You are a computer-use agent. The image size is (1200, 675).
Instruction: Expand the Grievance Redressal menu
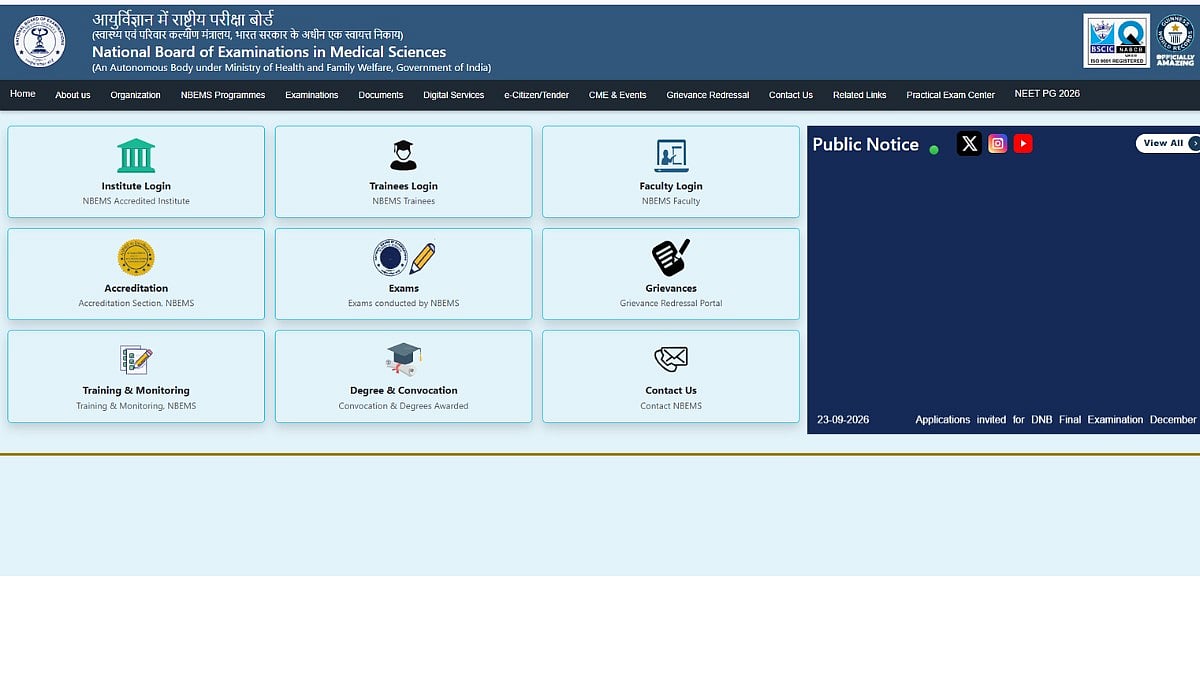(x=708, y=95)
